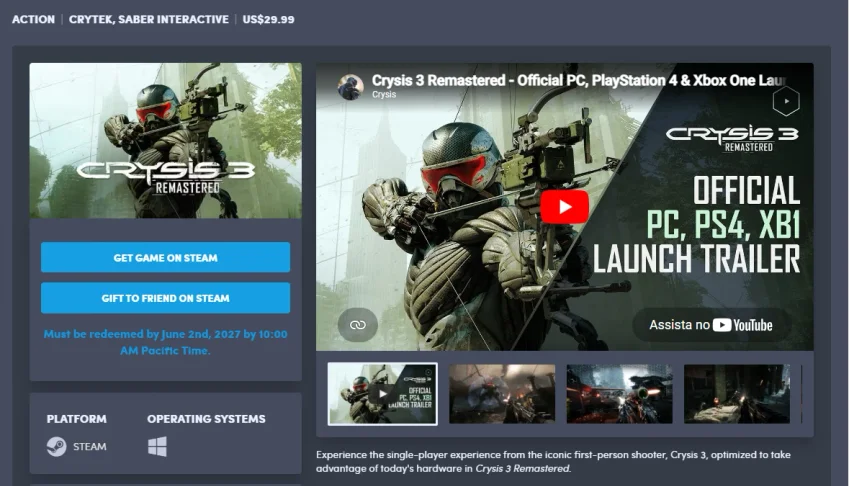Screen dimensions: 849x486
Task: Click the hexagon play icon in video corner
Action: [786, 101]
